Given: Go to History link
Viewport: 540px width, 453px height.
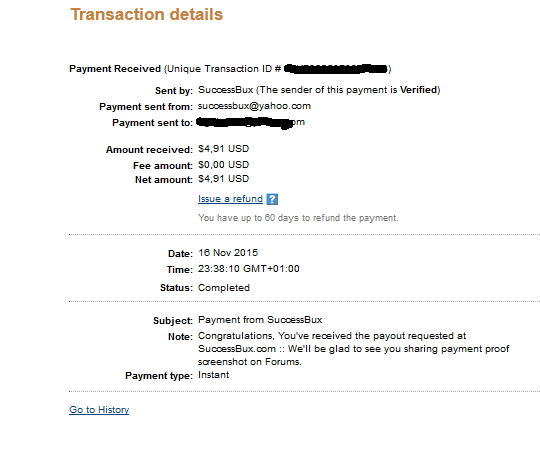Looking at the screenshot, I should click(x=99, y=410).
